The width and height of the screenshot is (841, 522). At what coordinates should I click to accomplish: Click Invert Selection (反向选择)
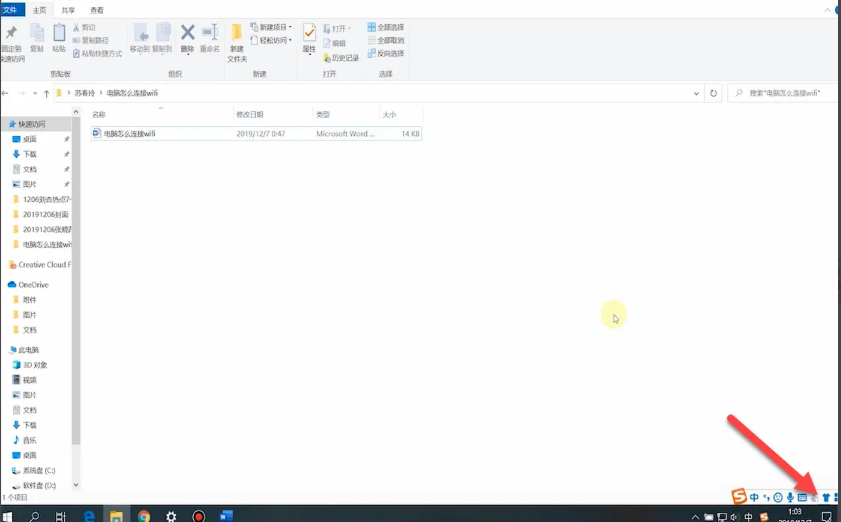point(385,53)
